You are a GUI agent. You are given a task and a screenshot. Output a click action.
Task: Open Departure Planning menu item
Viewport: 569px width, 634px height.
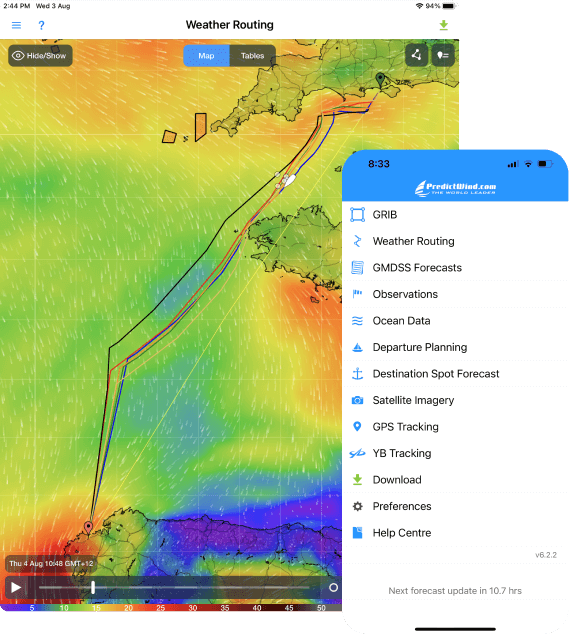[455, 347]
